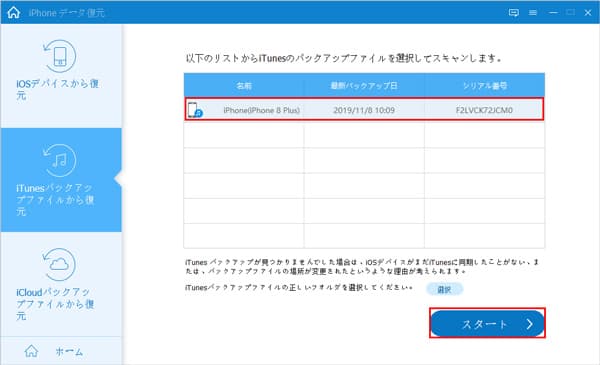Select iPhone(iPhone 8 Plus) backup name

[x=261, y=110]
